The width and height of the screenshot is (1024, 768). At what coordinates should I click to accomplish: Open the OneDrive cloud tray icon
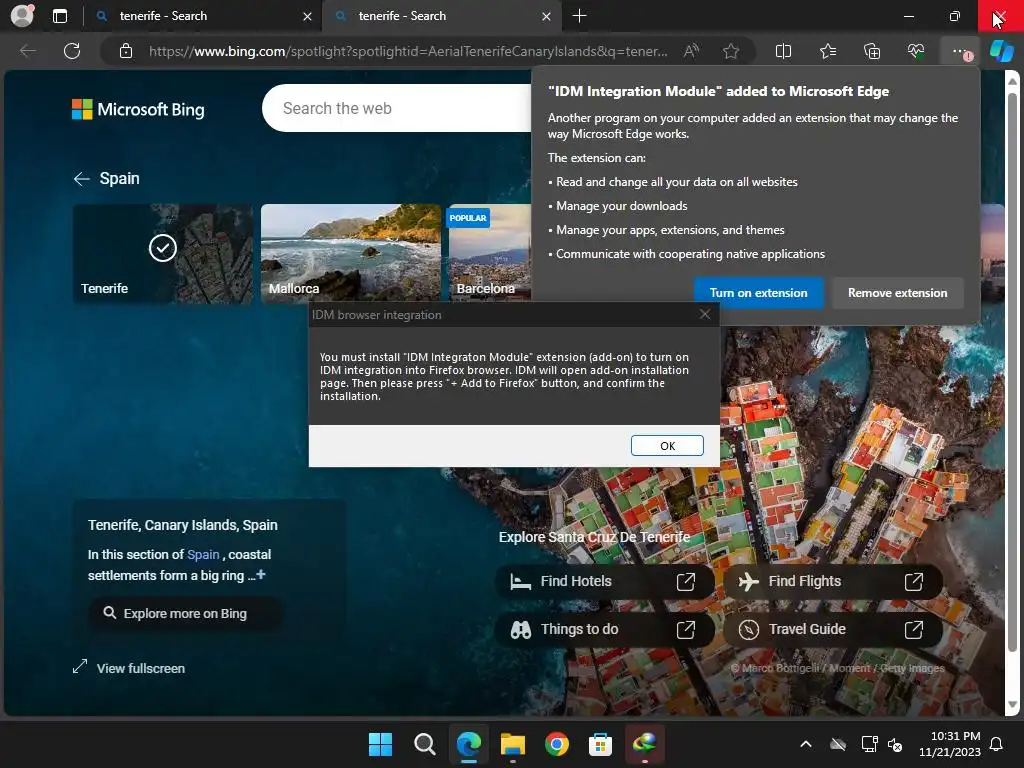838,744
